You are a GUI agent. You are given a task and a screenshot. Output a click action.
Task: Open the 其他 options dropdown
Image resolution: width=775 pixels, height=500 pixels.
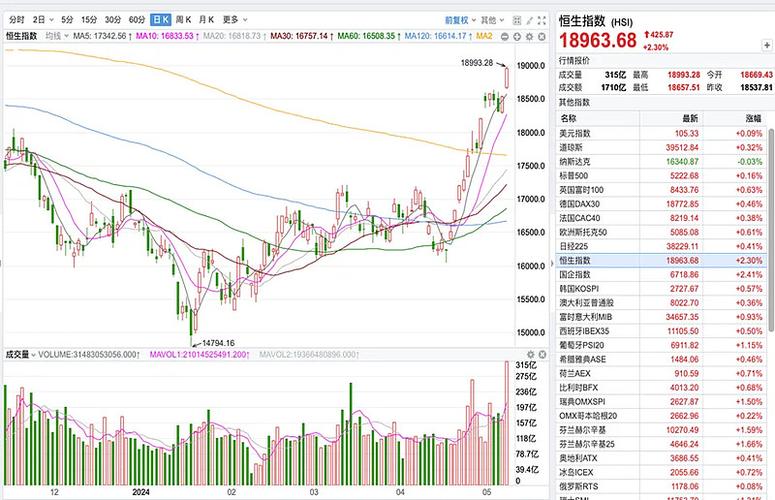(492, 20)
